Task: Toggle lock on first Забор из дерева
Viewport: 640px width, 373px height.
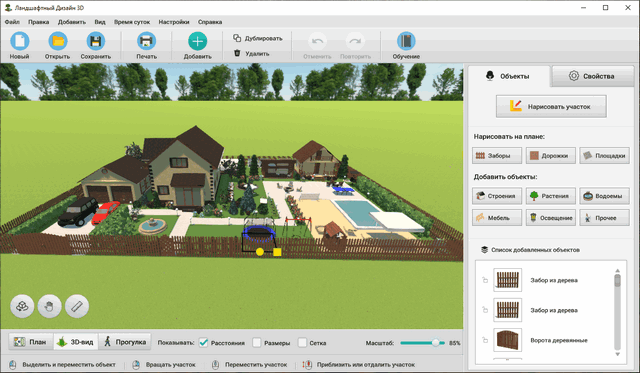Action: point(485,280)
